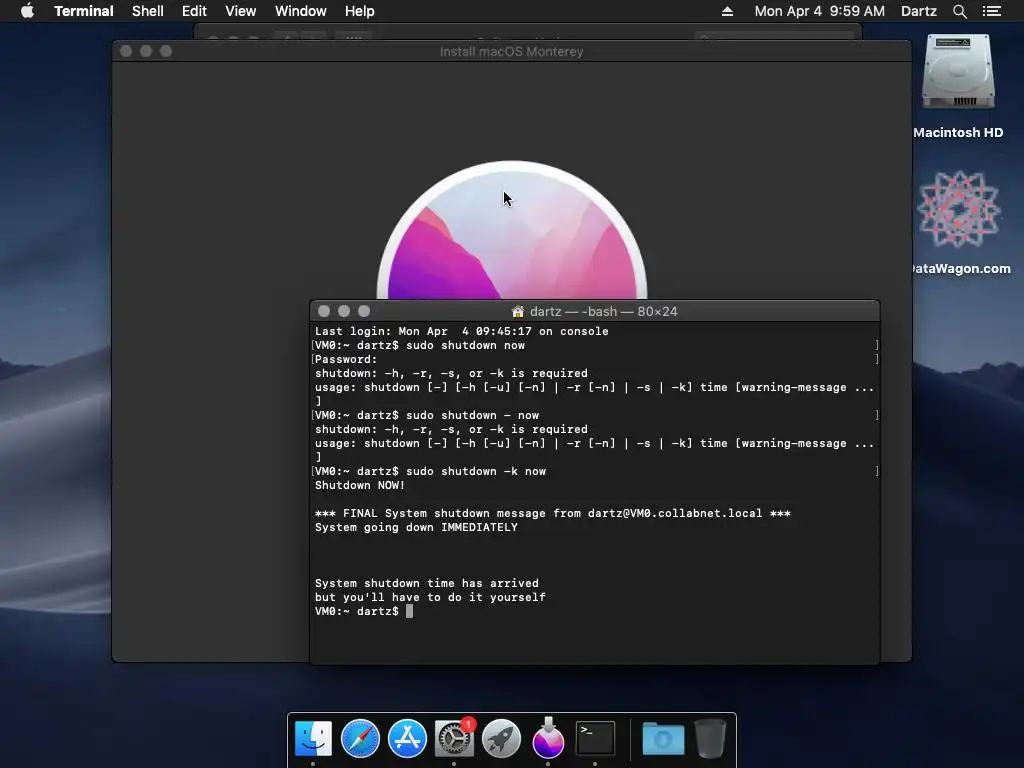Click the home icon in Terminal title bar

click(518, 312)
